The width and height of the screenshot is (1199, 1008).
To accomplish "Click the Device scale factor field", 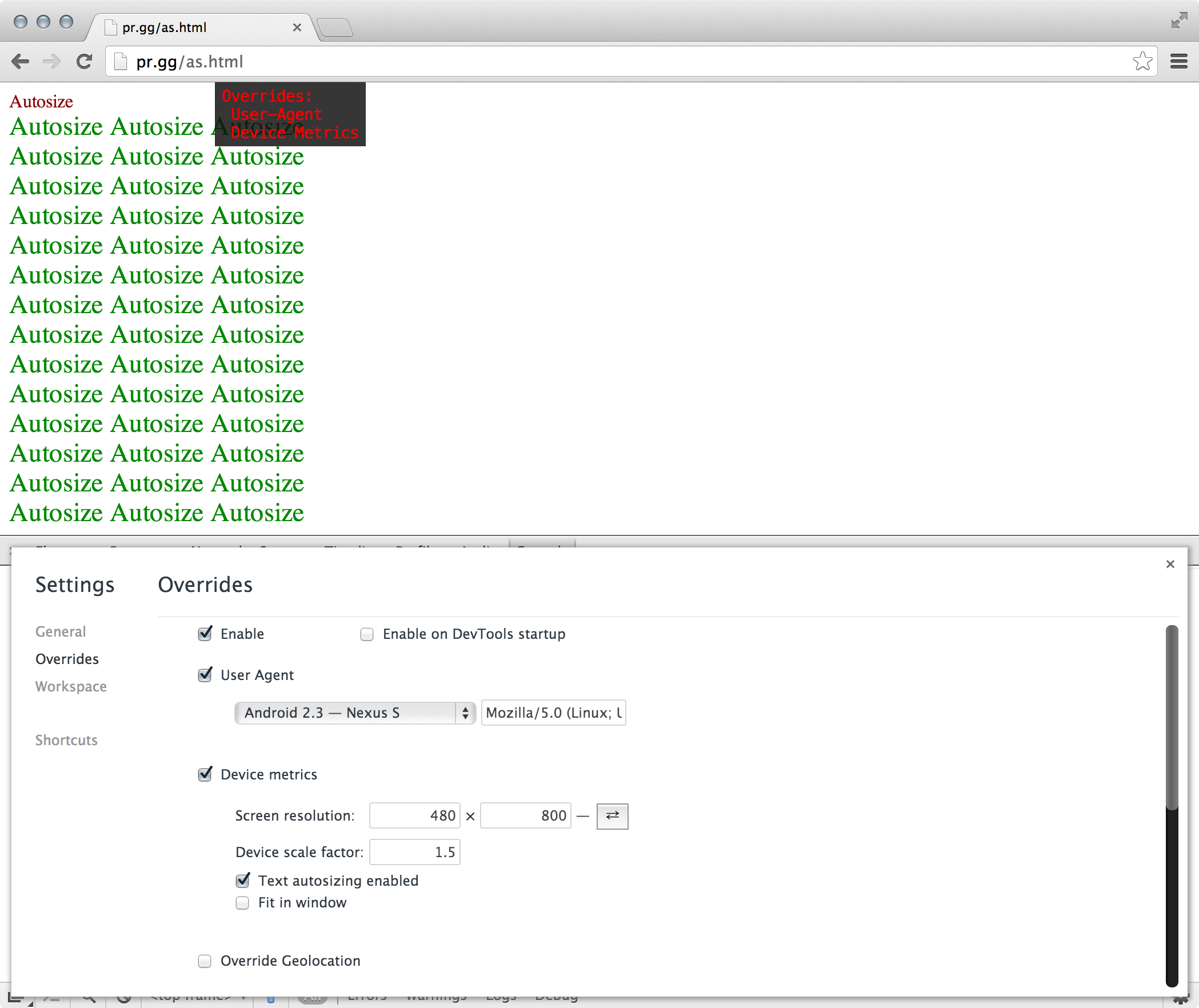I will [414, 852].
